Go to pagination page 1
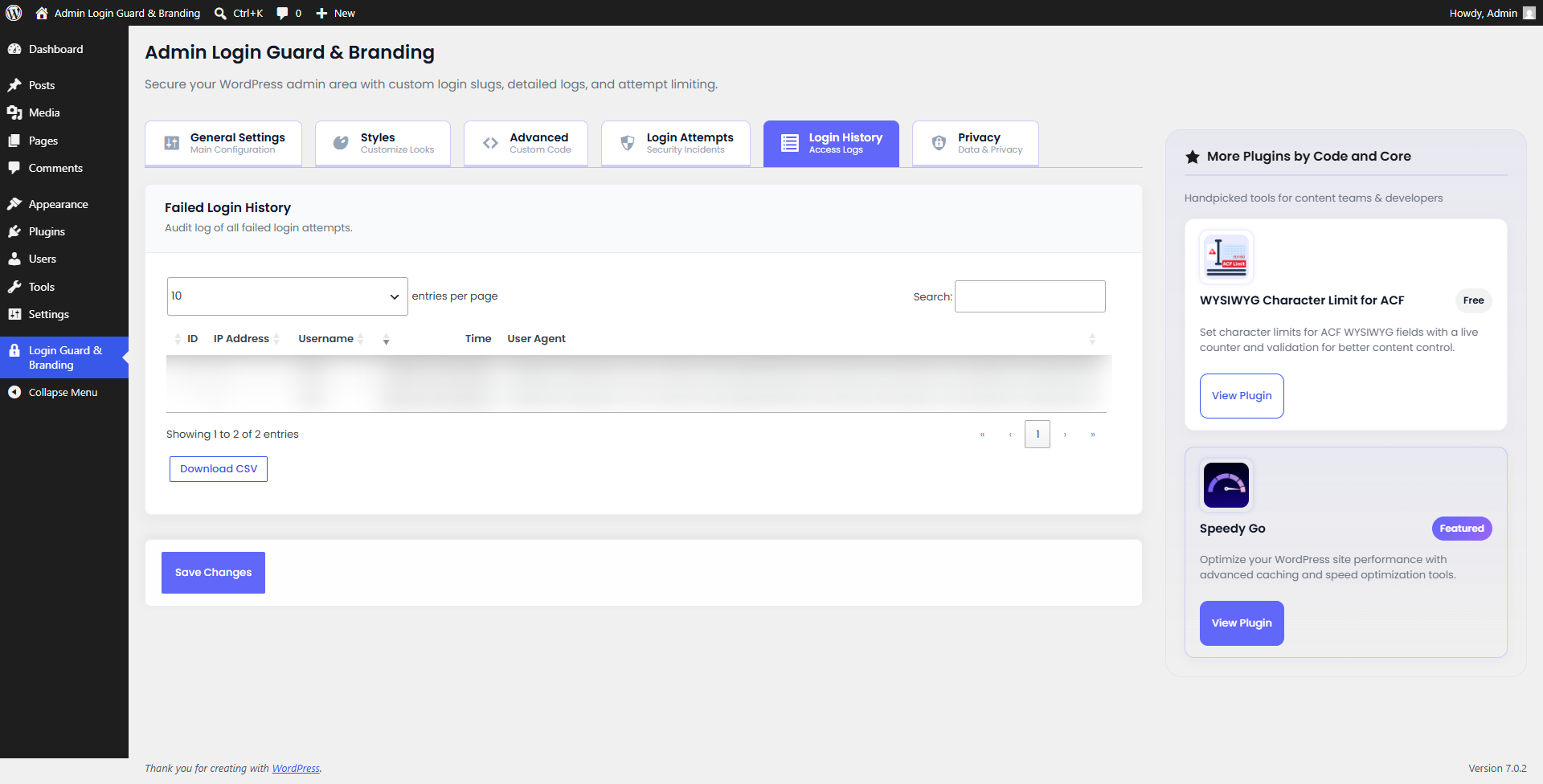Viewport: 1543px width, 784px height. pos(1037,434)
